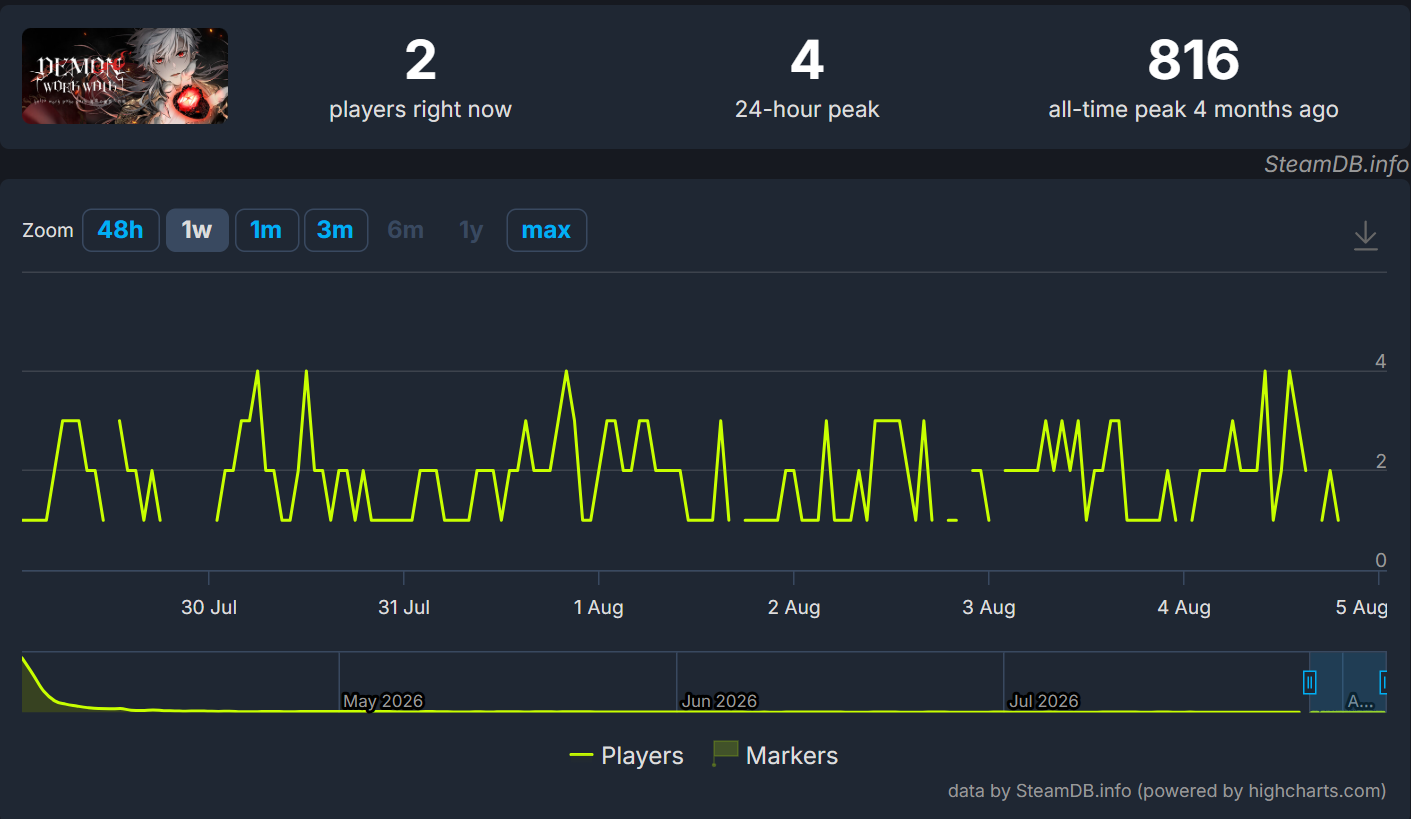
Task: Click the 1 Aug axis label
Action: coord(598,607)
